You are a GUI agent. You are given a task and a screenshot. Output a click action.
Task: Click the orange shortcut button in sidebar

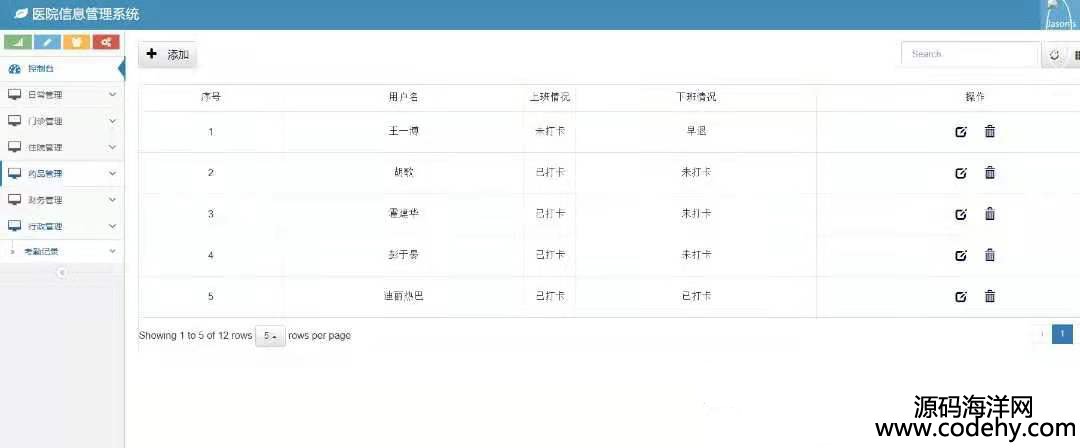coord(76,42)
